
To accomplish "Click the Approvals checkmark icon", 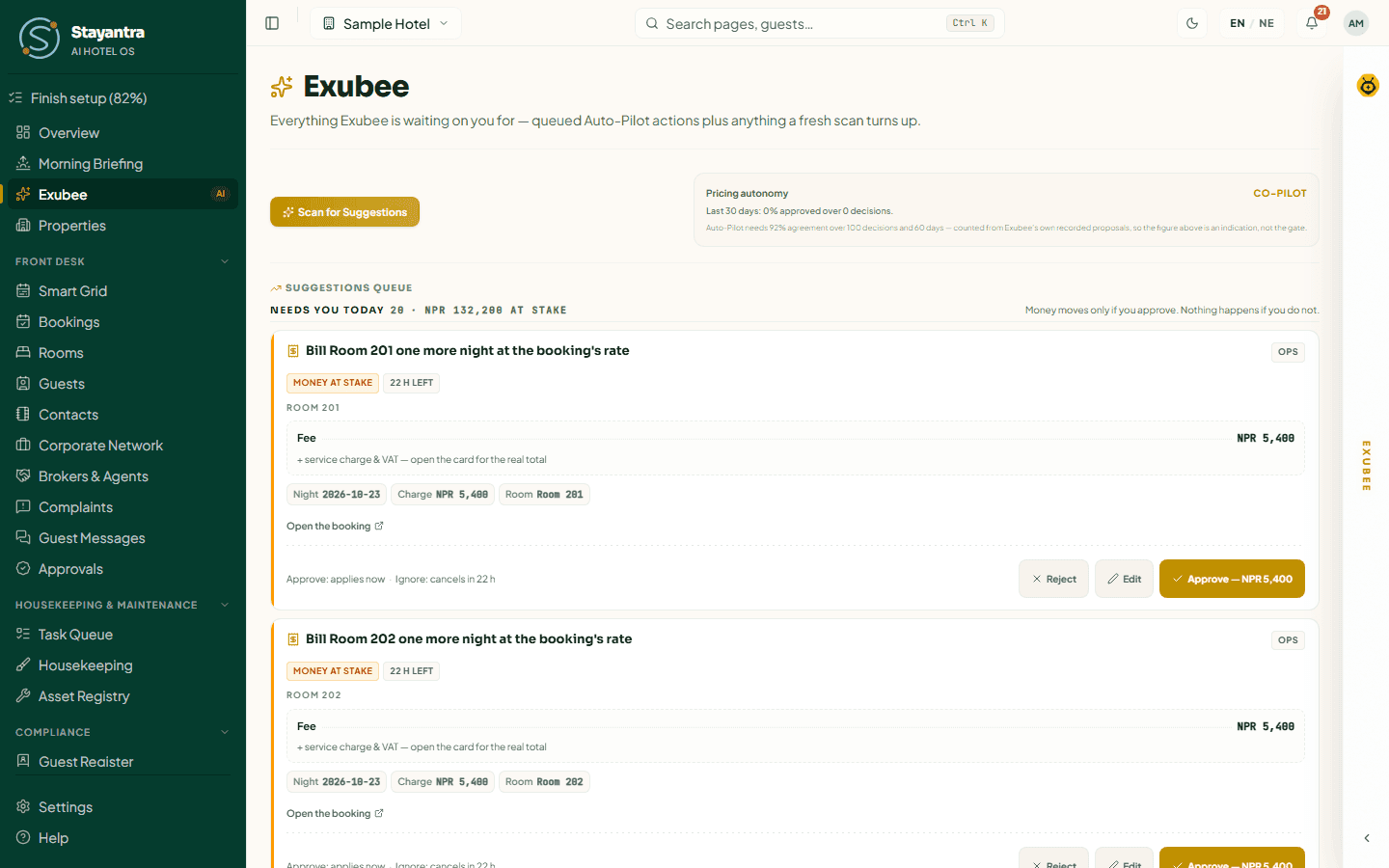I will pos(23,569).
